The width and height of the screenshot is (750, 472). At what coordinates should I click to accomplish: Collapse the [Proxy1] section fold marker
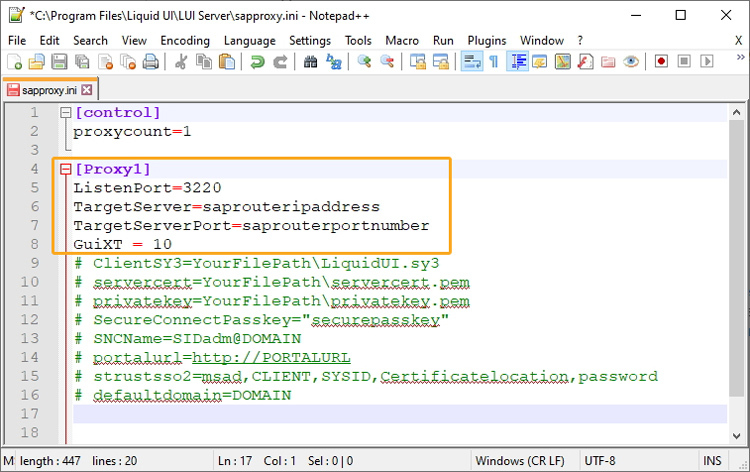click(66, 169)
